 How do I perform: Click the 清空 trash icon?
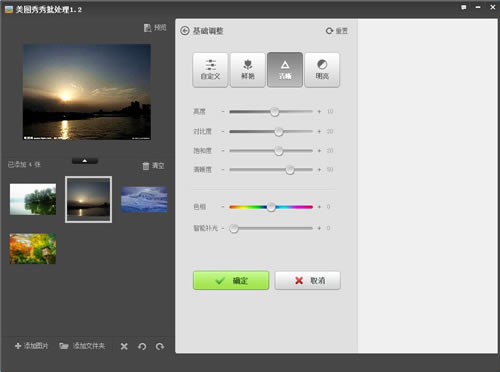(x=146, y=166)
